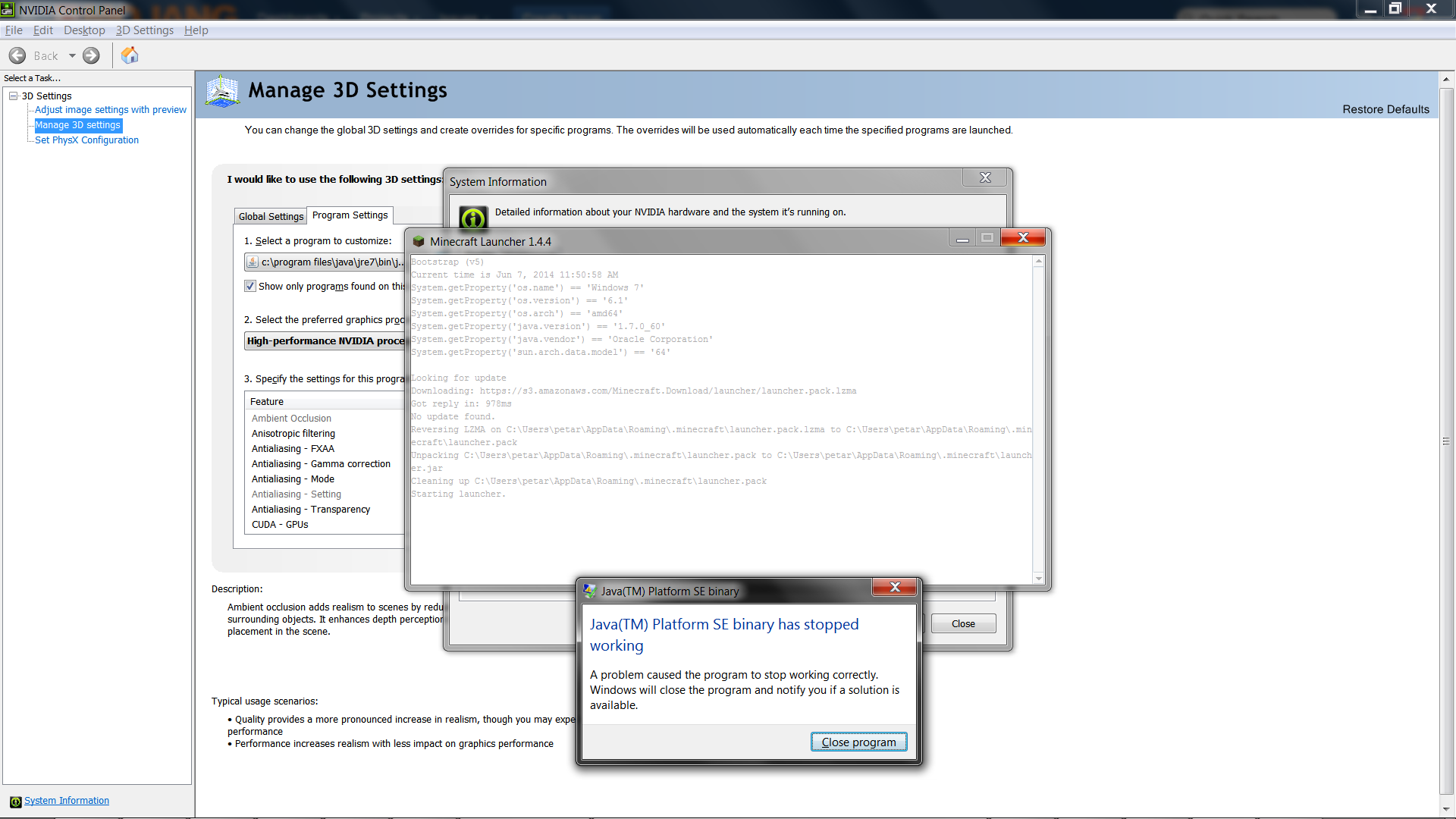Click the Back arrow icon
Screen dimensions: 1456x819
coord(17,55)
